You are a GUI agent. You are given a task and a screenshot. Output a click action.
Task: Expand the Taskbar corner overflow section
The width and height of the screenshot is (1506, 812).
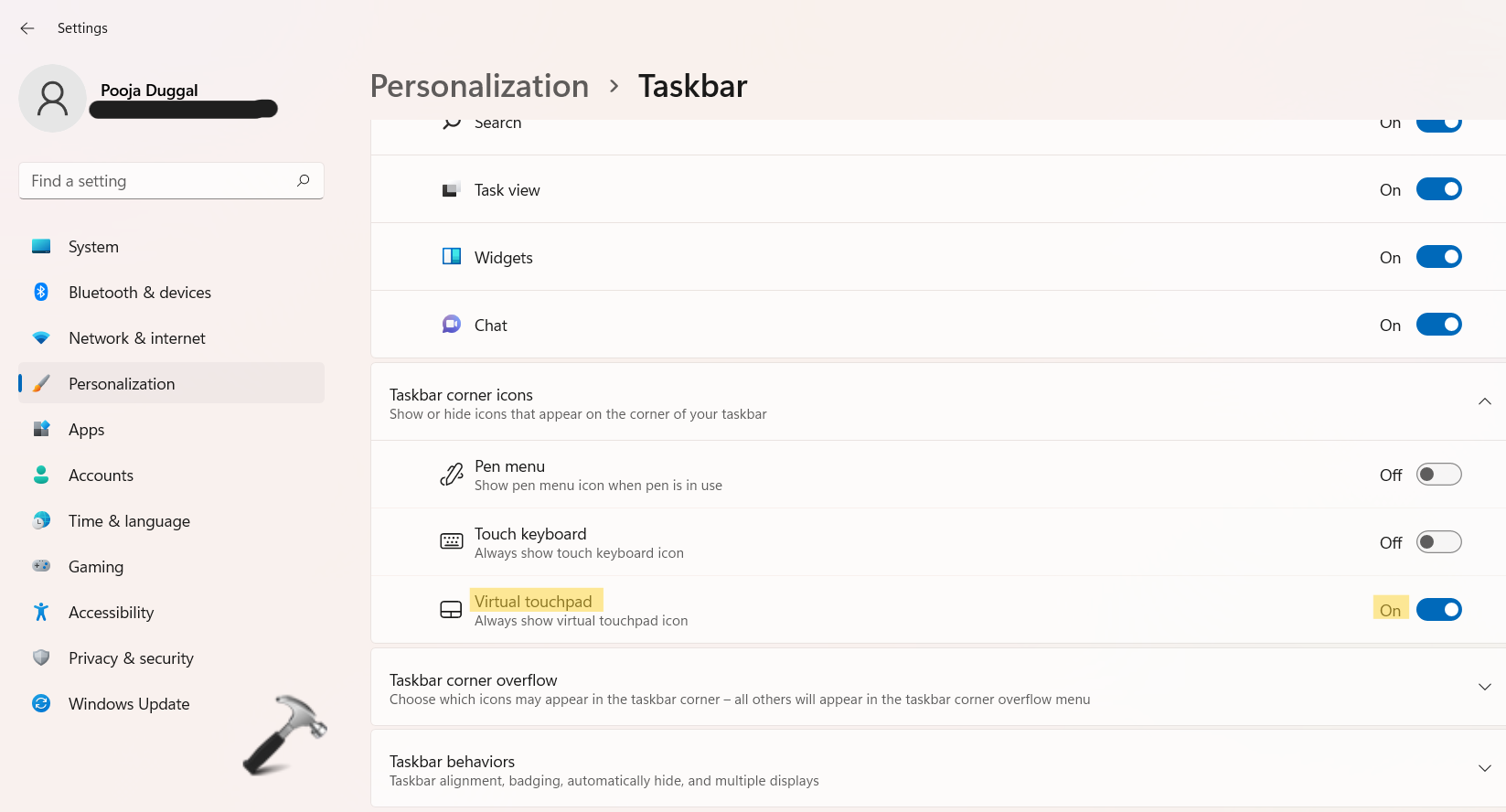(x=1484, y=688)
